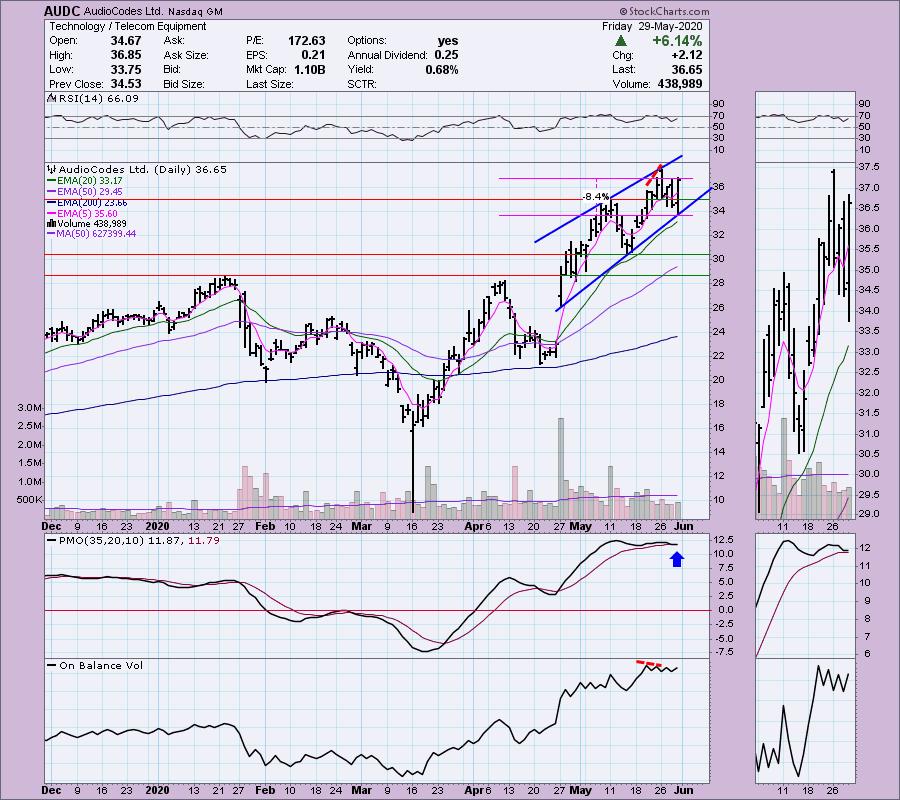The height and width of the screenshot is (800, 900).
Task: Click the 31.0 label on the zoomed price axis
Action: (868, 433)
